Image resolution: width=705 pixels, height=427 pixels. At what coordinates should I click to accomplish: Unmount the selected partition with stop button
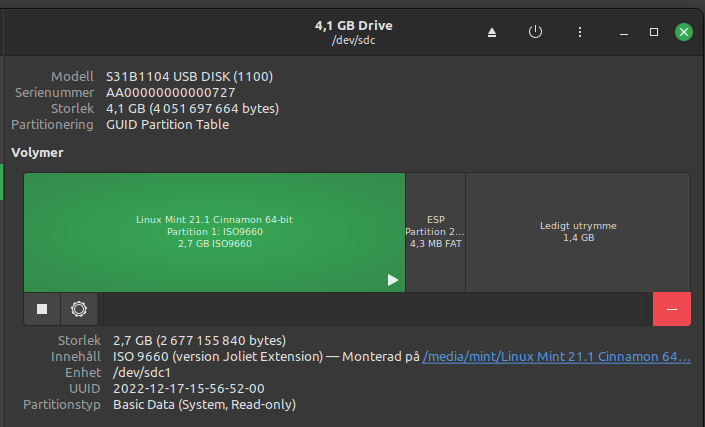pyautogui.click(x=42, y=309)
